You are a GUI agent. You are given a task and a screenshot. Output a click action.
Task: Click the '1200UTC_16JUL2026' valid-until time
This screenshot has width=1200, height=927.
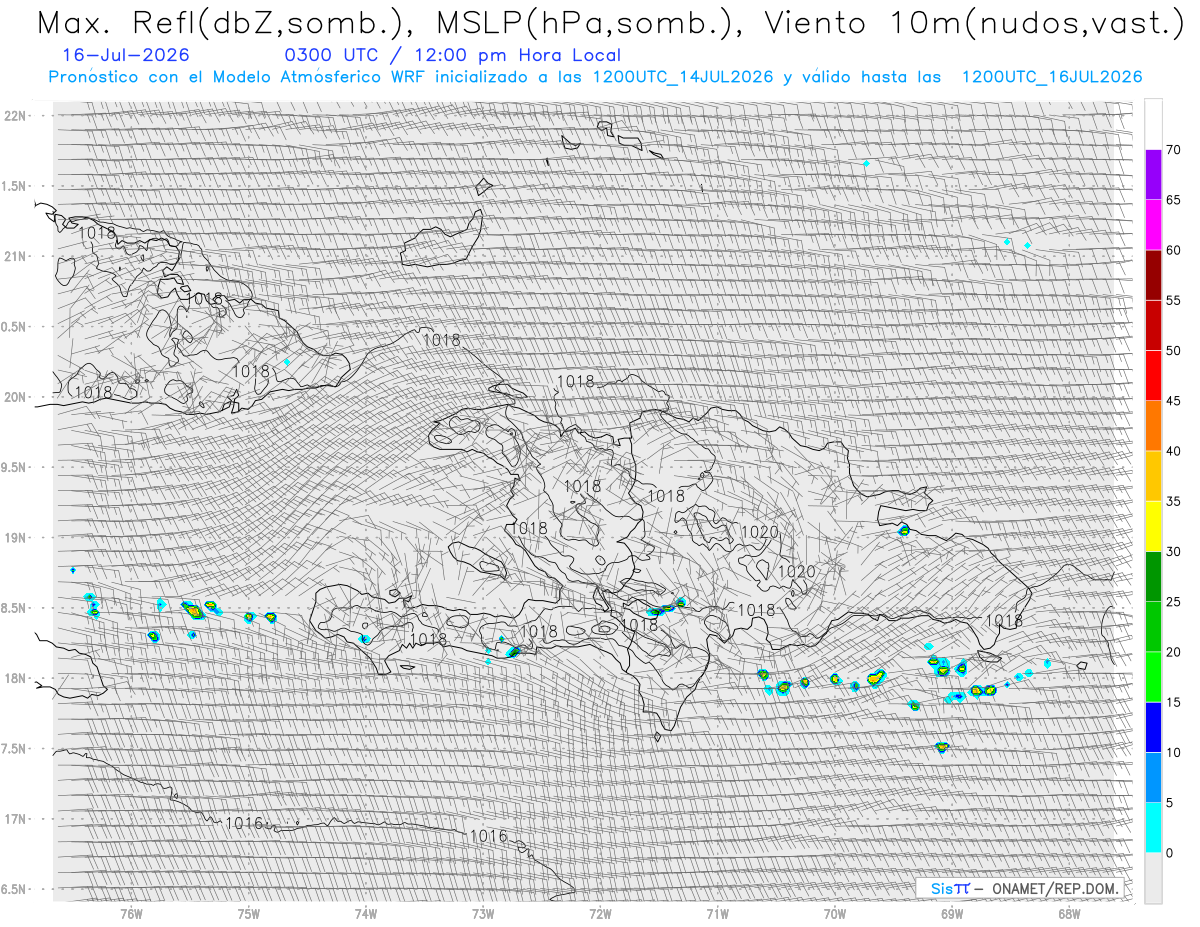coord(1052,77)
